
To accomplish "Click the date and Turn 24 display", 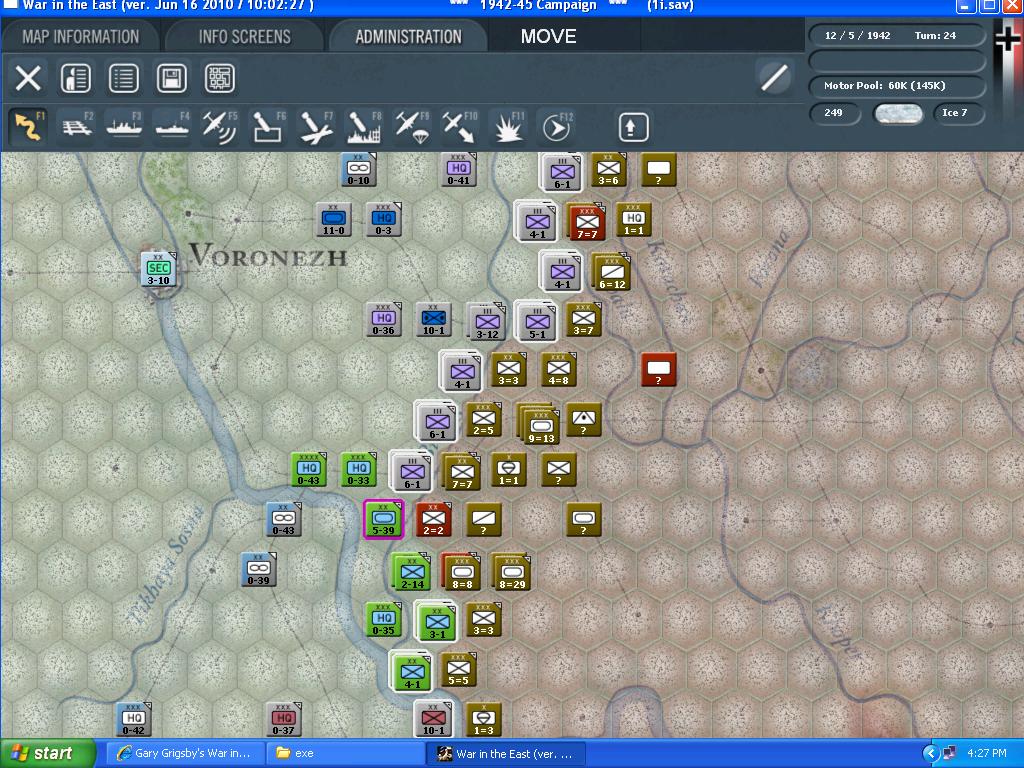I will point(897,35).
